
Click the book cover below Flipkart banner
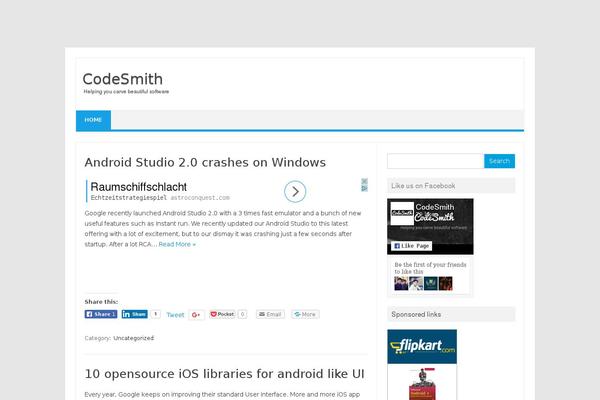(x=422, y=384)
